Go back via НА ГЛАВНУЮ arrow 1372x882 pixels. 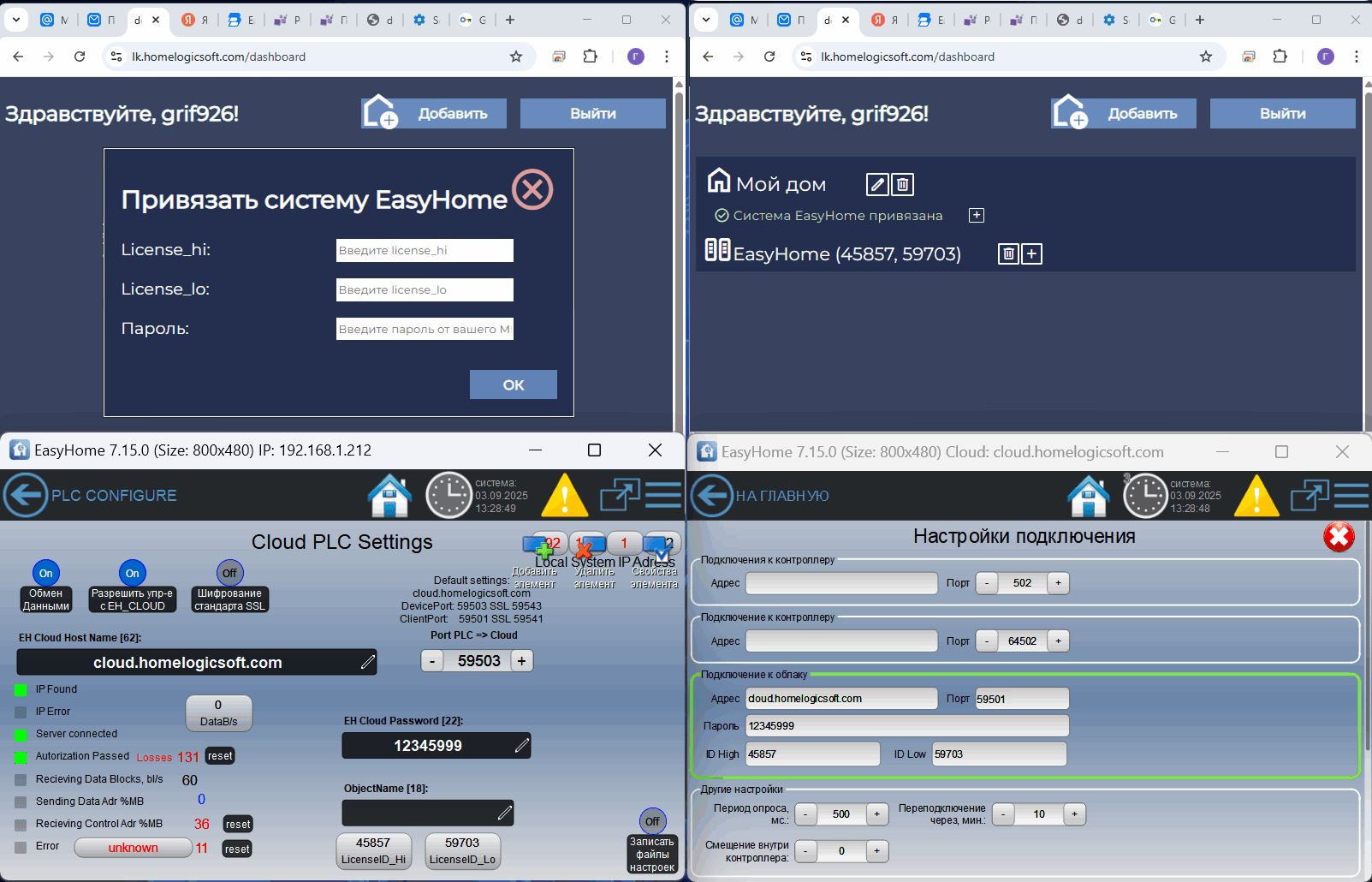point(712,495)
